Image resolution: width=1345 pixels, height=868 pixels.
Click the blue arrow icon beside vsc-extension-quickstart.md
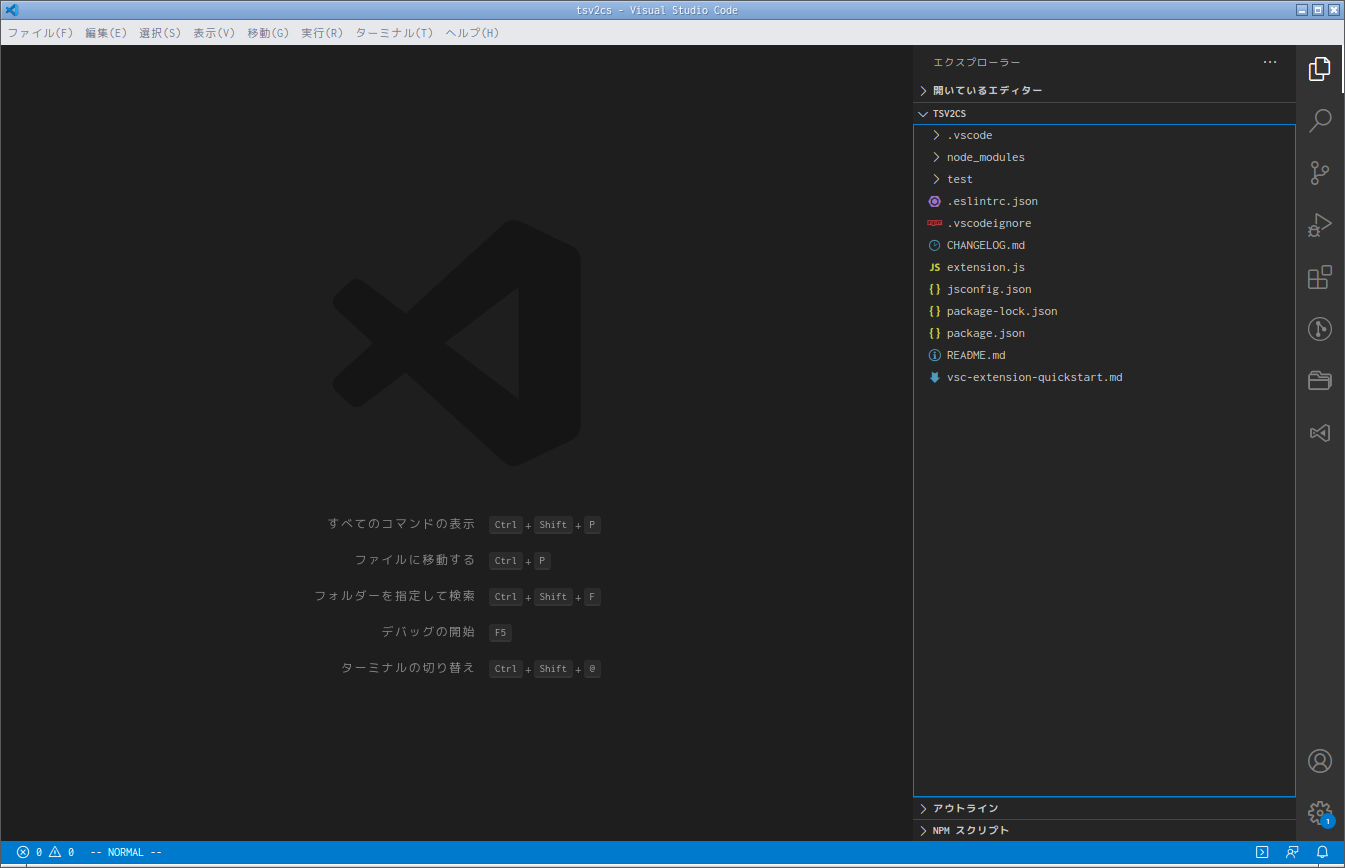pos(934,377)
